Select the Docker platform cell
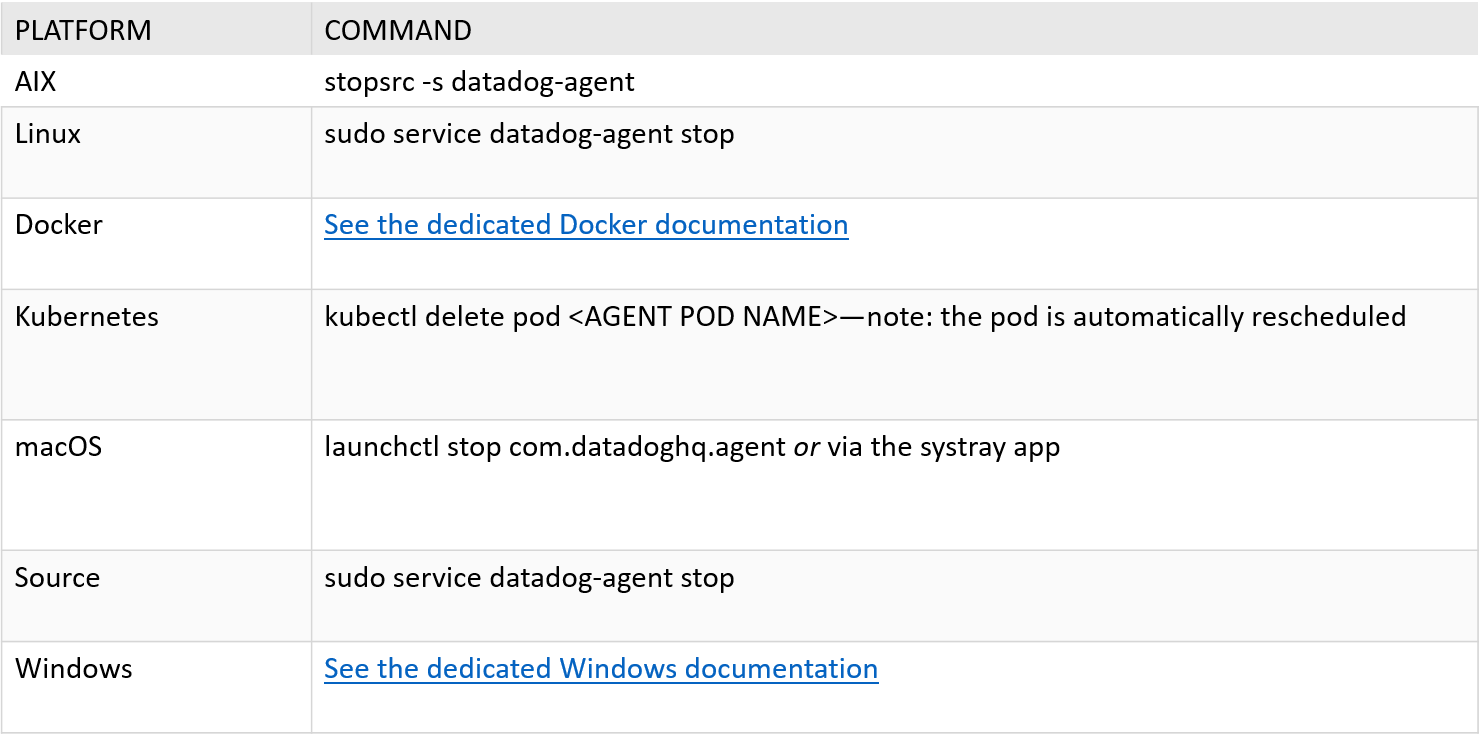 59,225
